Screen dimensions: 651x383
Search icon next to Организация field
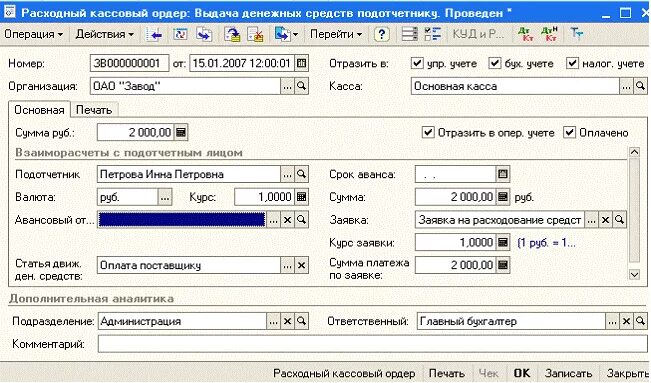[x=301, y=86]
